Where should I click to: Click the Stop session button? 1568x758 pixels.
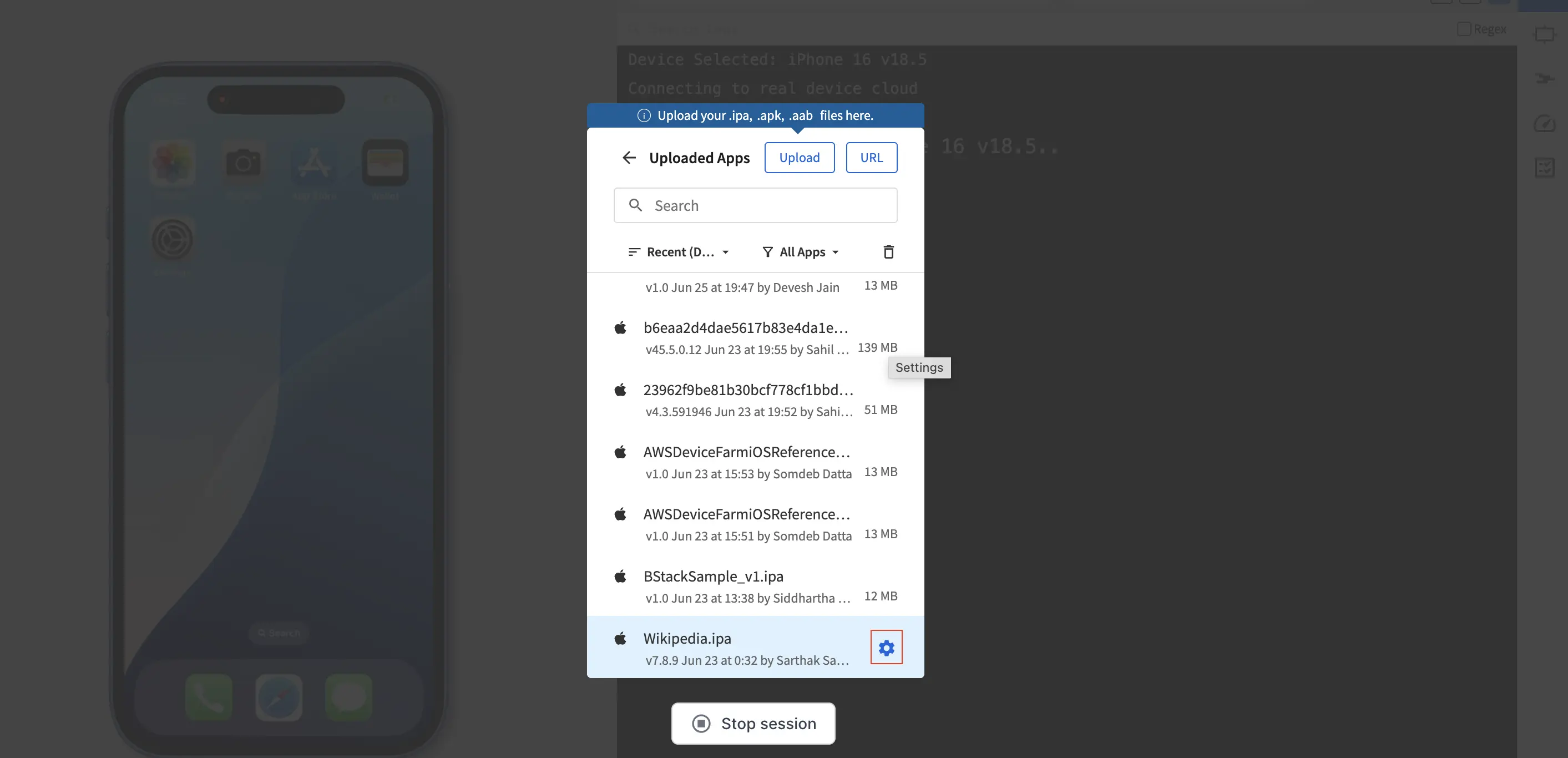[x=753, y=723]
